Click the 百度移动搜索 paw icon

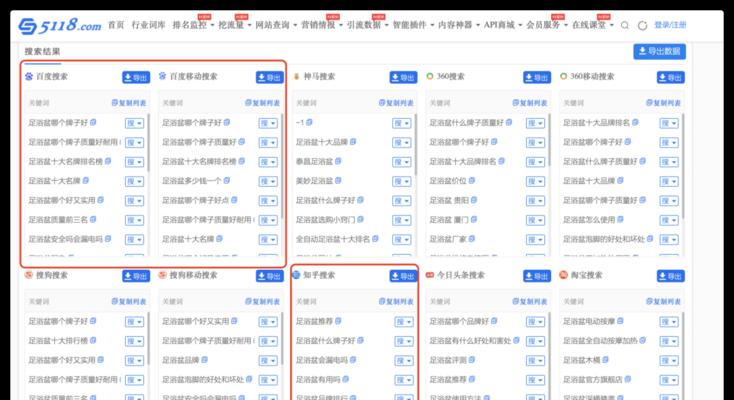162,76
